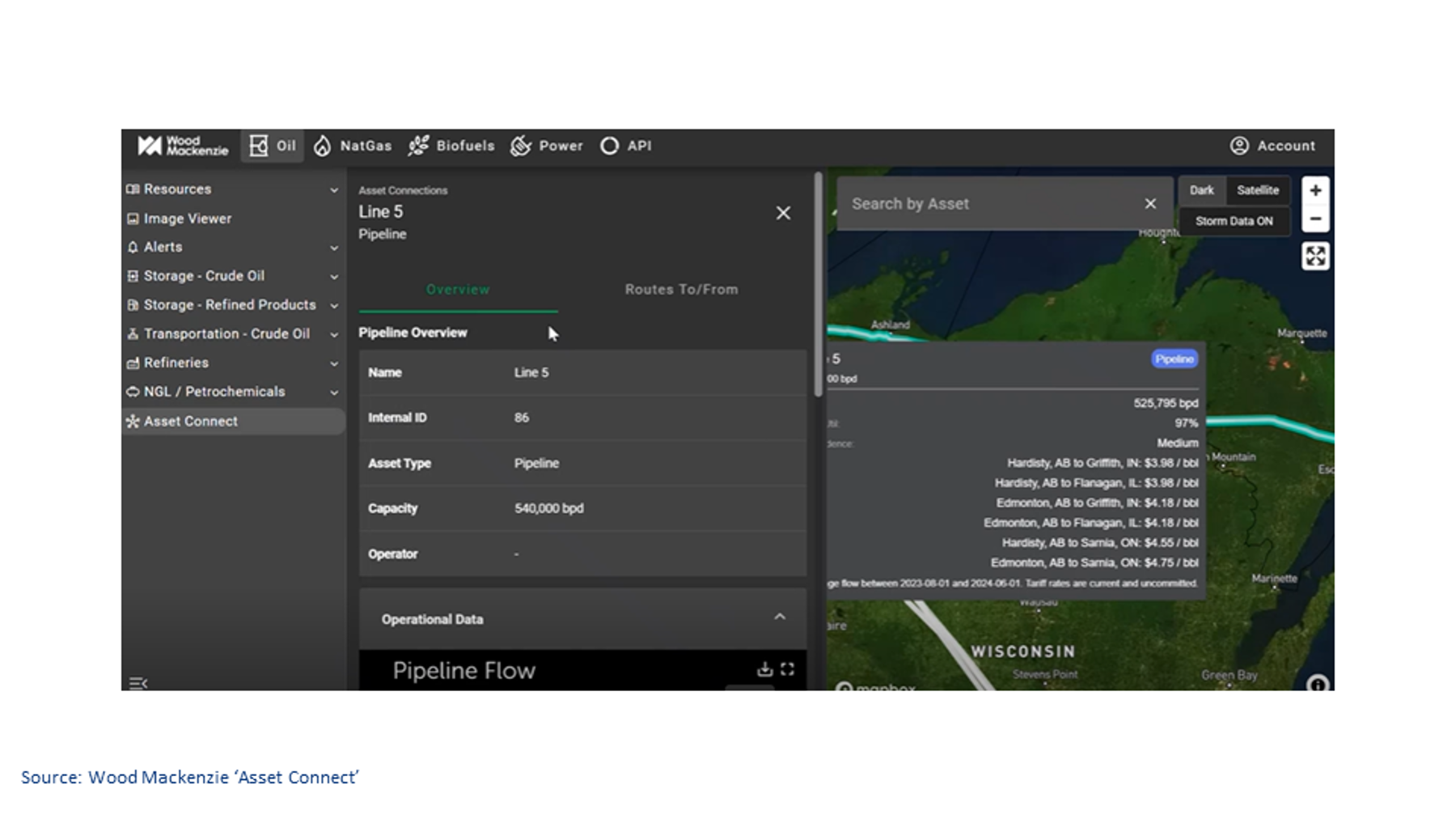
Task: Zoom out on the map
Action: pos(1315,219)
